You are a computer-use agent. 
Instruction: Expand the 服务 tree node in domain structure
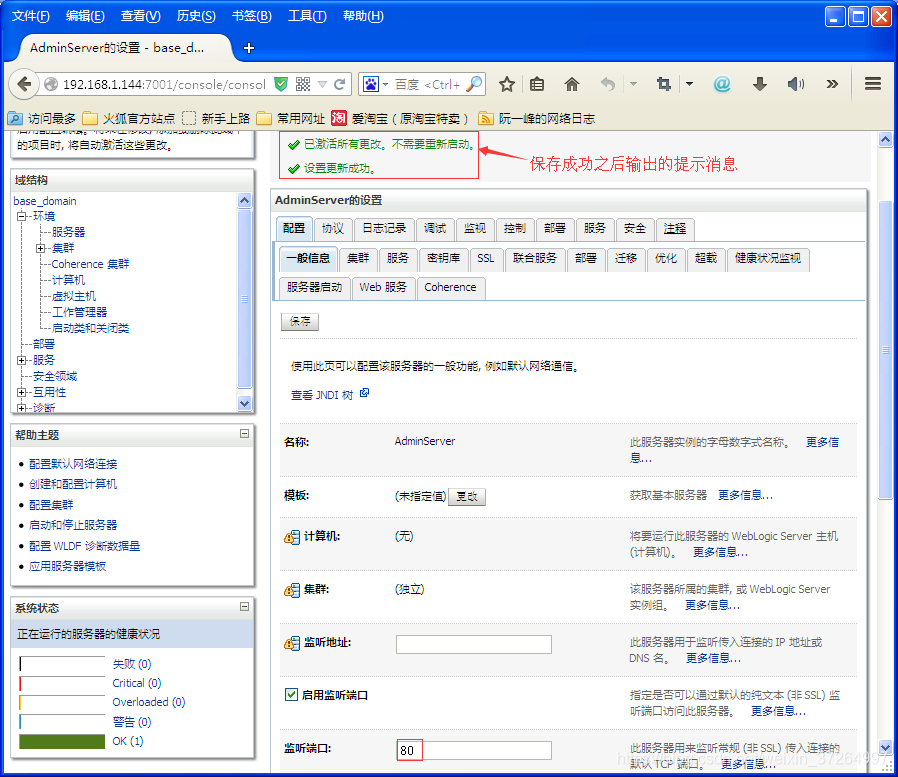22,360
